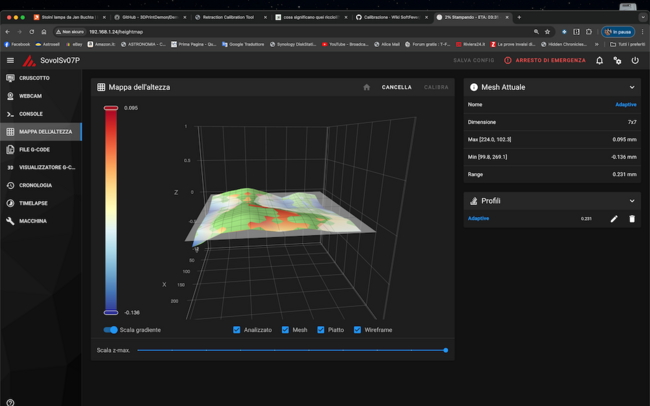Click the hamburger menu icon
The image size is (650, 406).
coord(10,61)
